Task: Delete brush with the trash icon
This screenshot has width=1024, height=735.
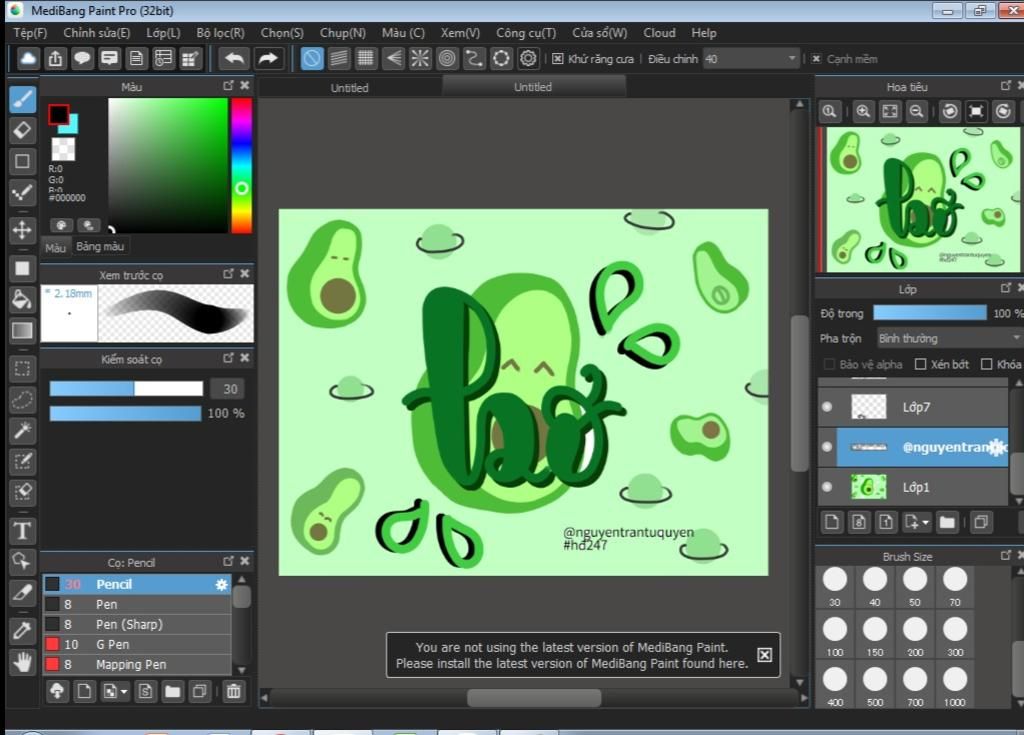Action: click(233, 691)
